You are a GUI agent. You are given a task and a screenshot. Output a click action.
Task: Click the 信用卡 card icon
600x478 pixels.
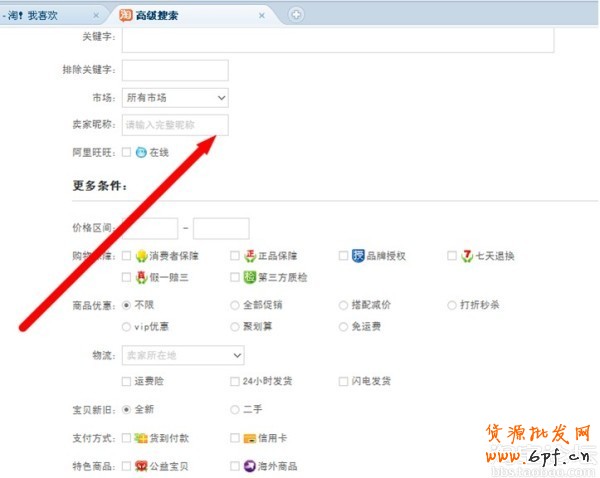coord(249,437)
